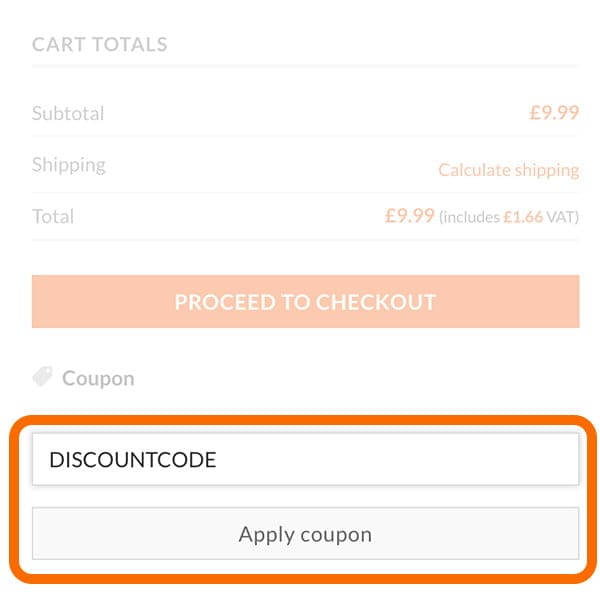Select the CART TOTALS heading

[x=100, y=44]
